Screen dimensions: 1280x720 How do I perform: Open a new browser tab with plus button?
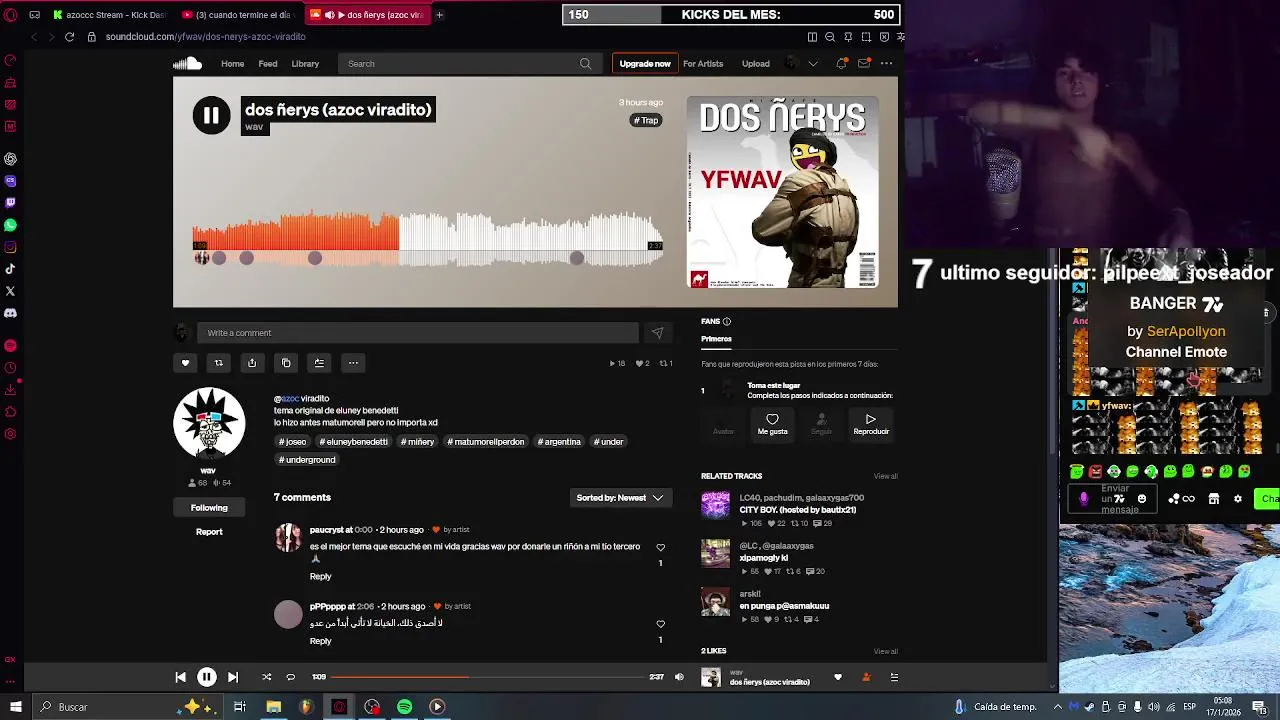(439, 15)
